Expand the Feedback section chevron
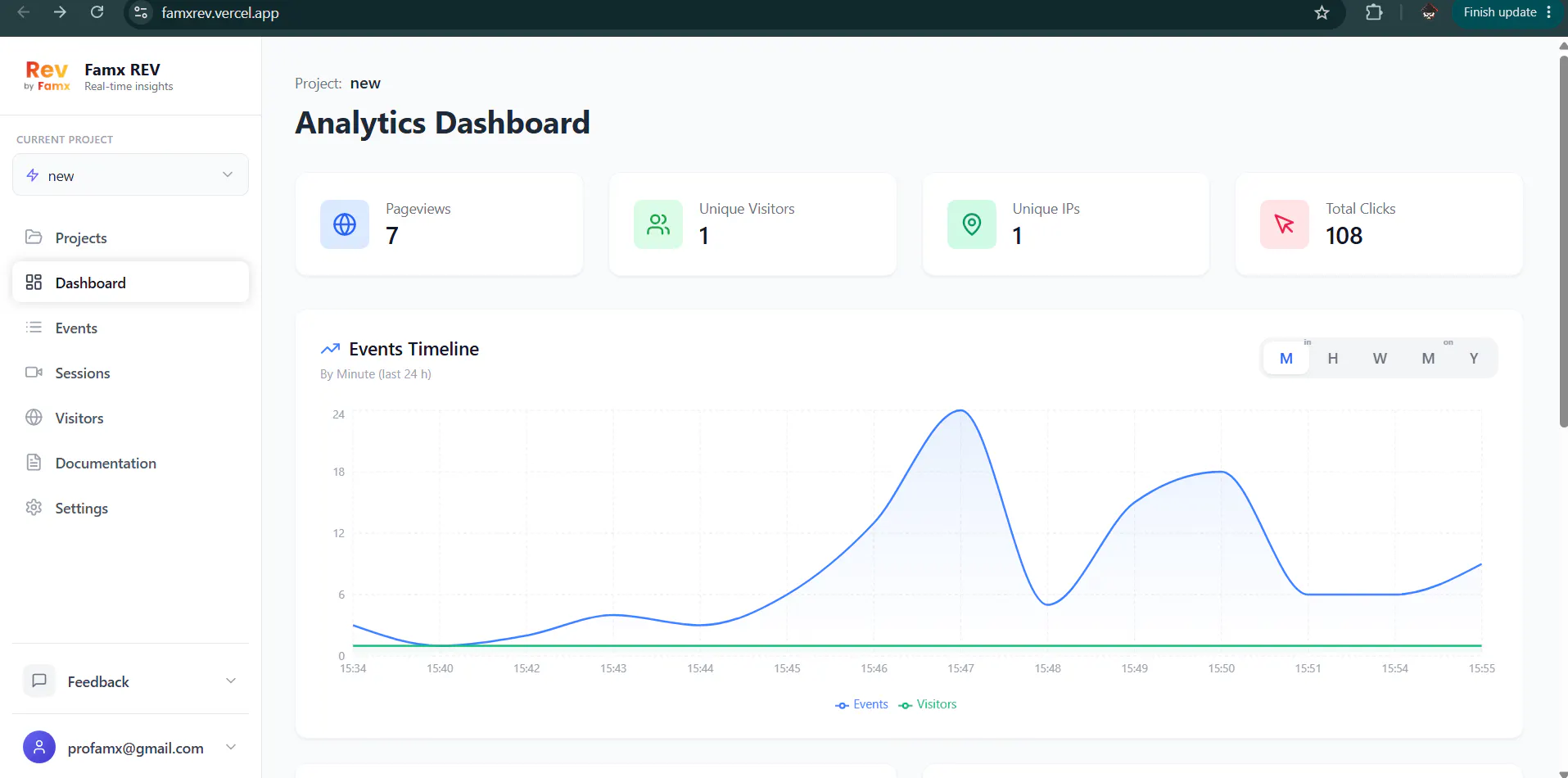 pos(231,681)
